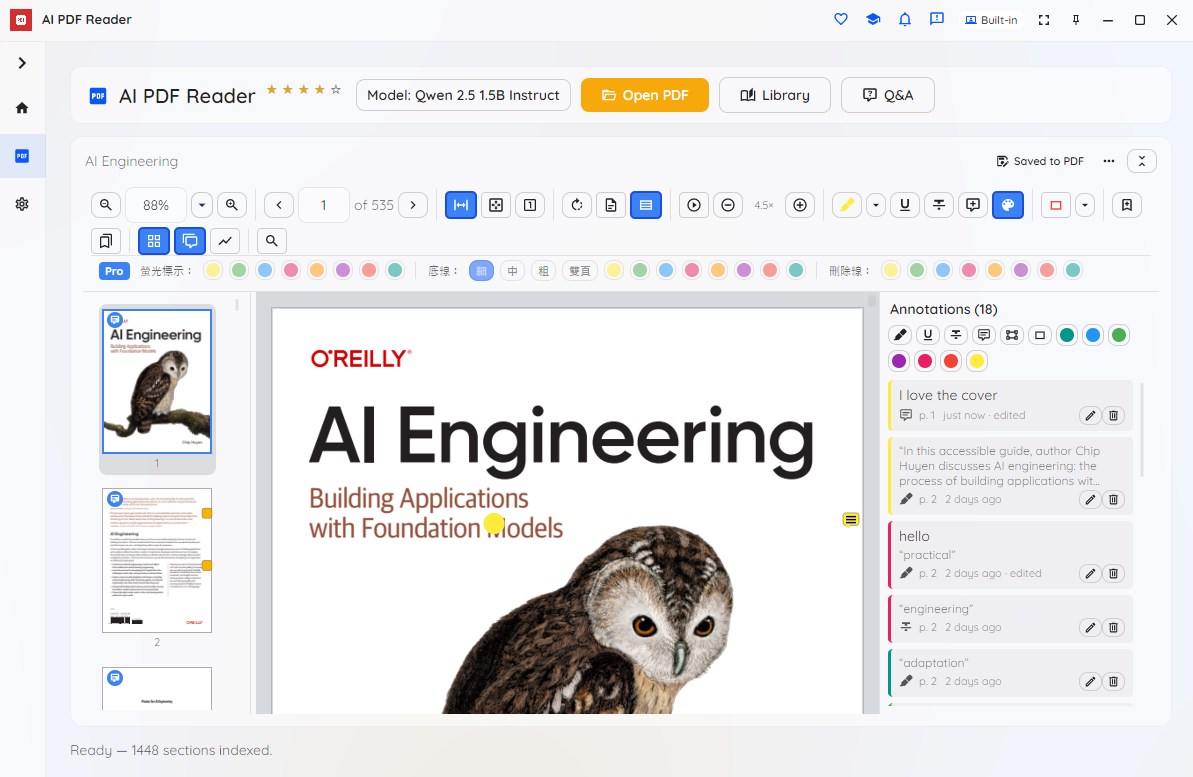Open the bookmarks list panel
The height and width of the screenshot is (777, 1193).
106,241
